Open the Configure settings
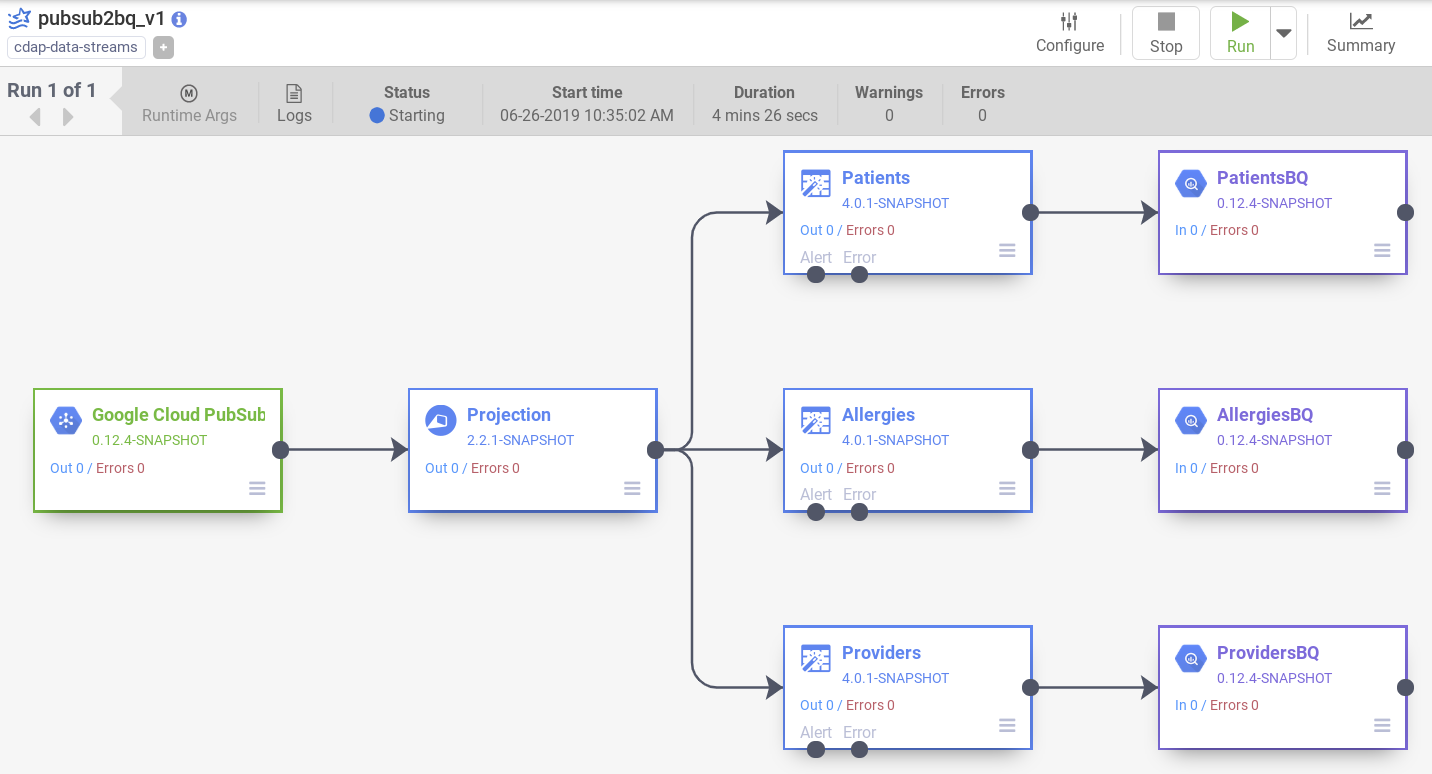Viewport: 1432px width, 774px height. tap(1069, 33)
